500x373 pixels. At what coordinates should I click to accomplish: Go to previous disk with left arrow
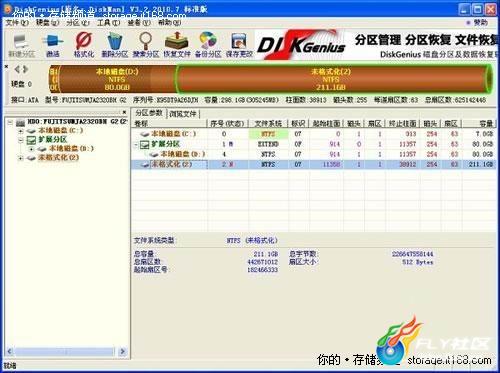tap(17, 69)
